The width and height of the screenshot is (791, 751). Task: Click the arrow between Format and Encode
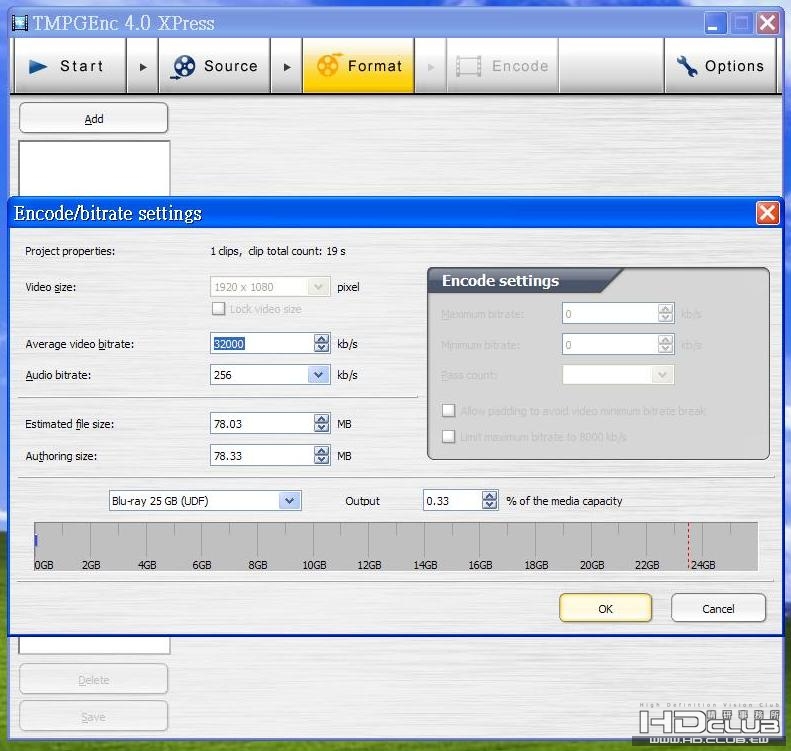coord(430,67)
